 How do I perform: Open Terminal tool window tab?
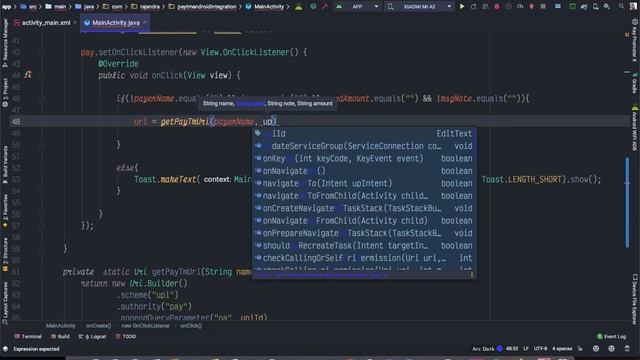(x=28, y=337)
